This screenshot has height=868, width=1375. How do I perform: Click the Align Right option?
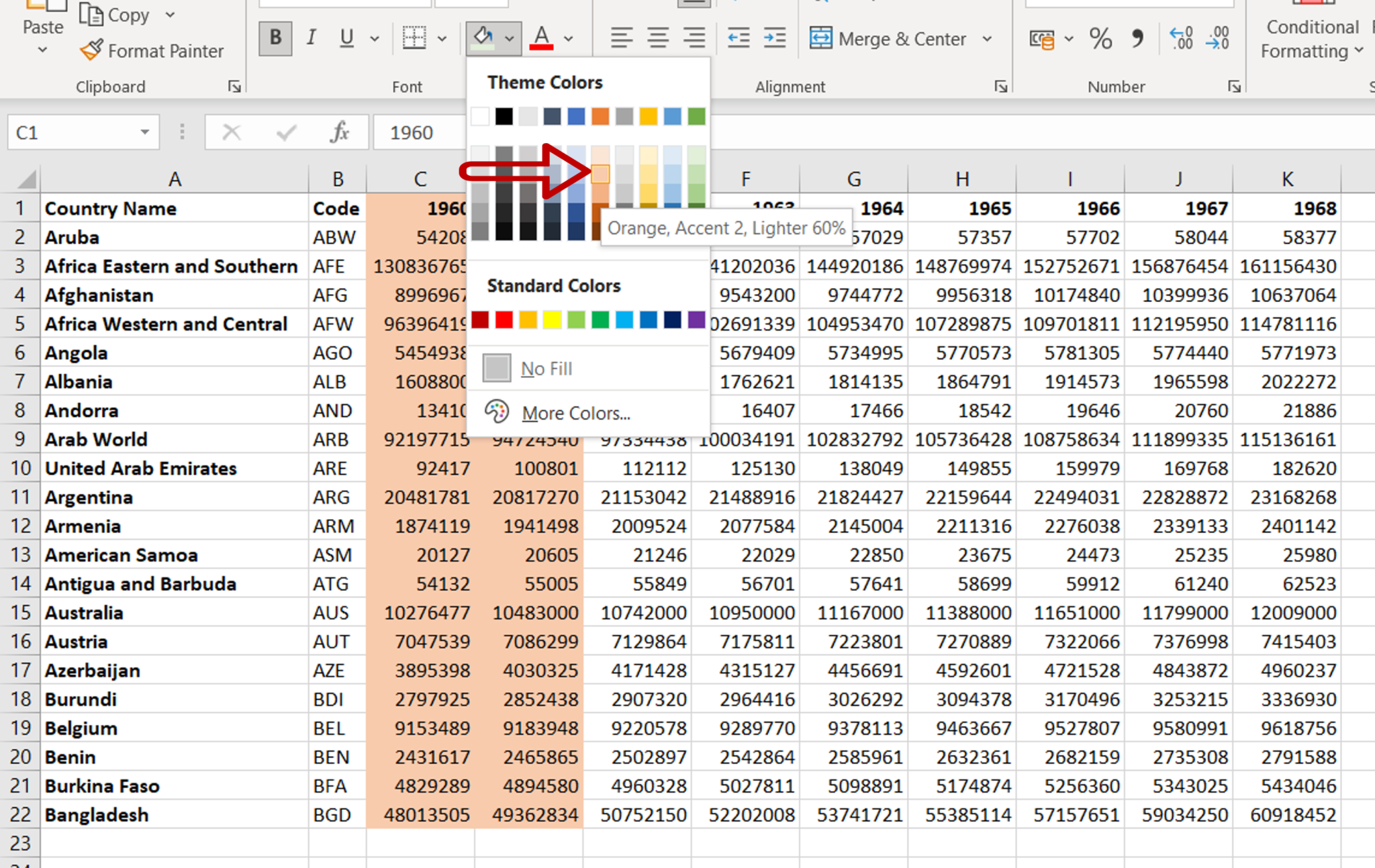[694, 38]
